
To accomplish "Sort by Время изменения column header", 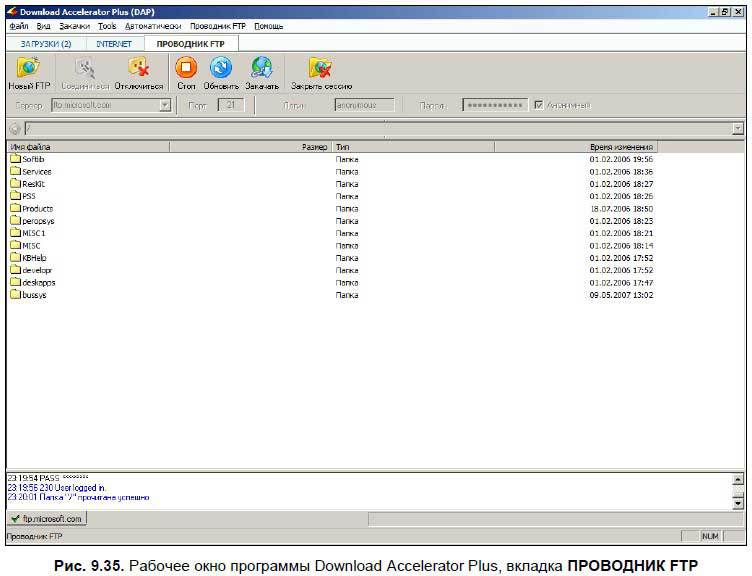I will (621, 147).
